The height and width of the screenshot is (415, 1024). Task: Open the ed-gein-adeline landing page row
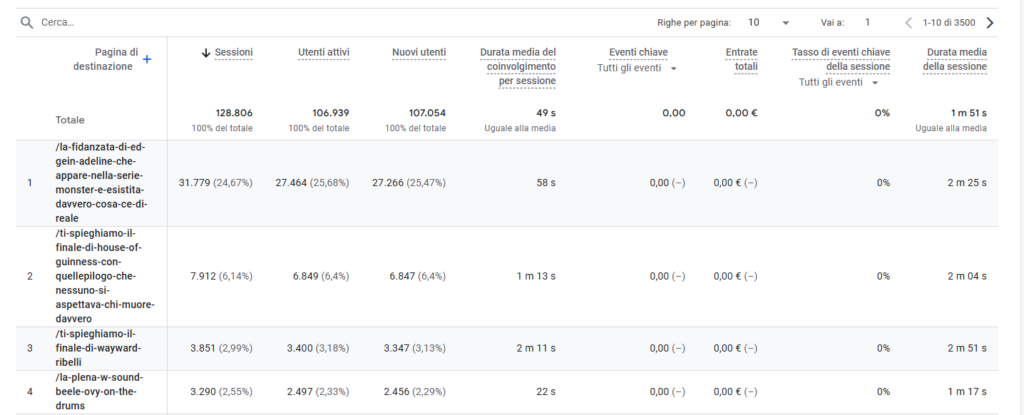pos(100,182)
